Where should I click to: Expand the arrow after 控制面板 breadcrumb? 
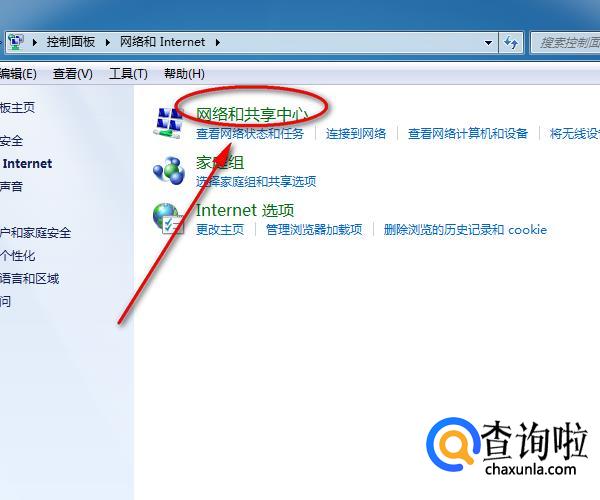[x=108, y=42]
